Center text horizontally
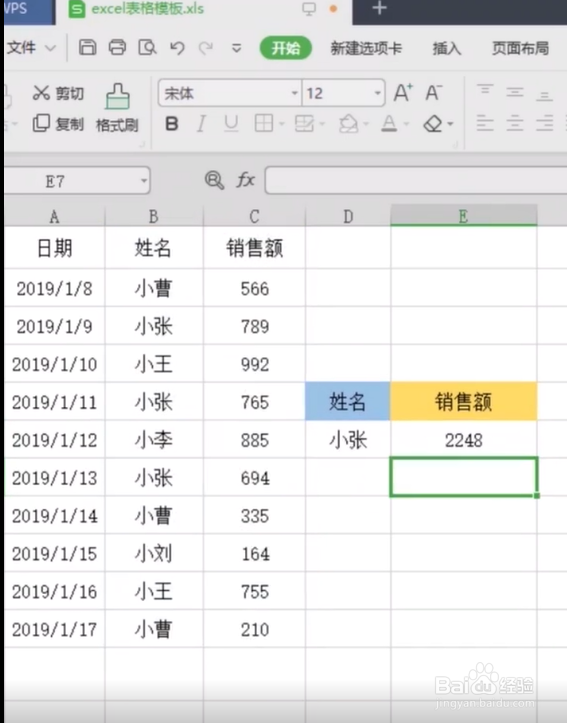 [x=515, y=124]
